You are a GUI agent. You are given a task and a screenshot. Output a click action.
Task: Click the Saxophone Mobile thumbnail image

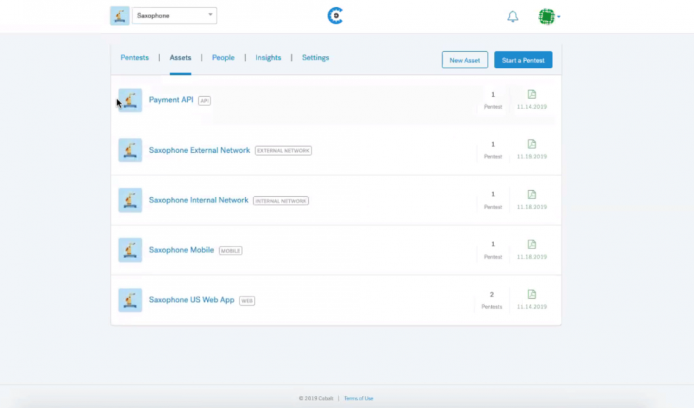130,250
